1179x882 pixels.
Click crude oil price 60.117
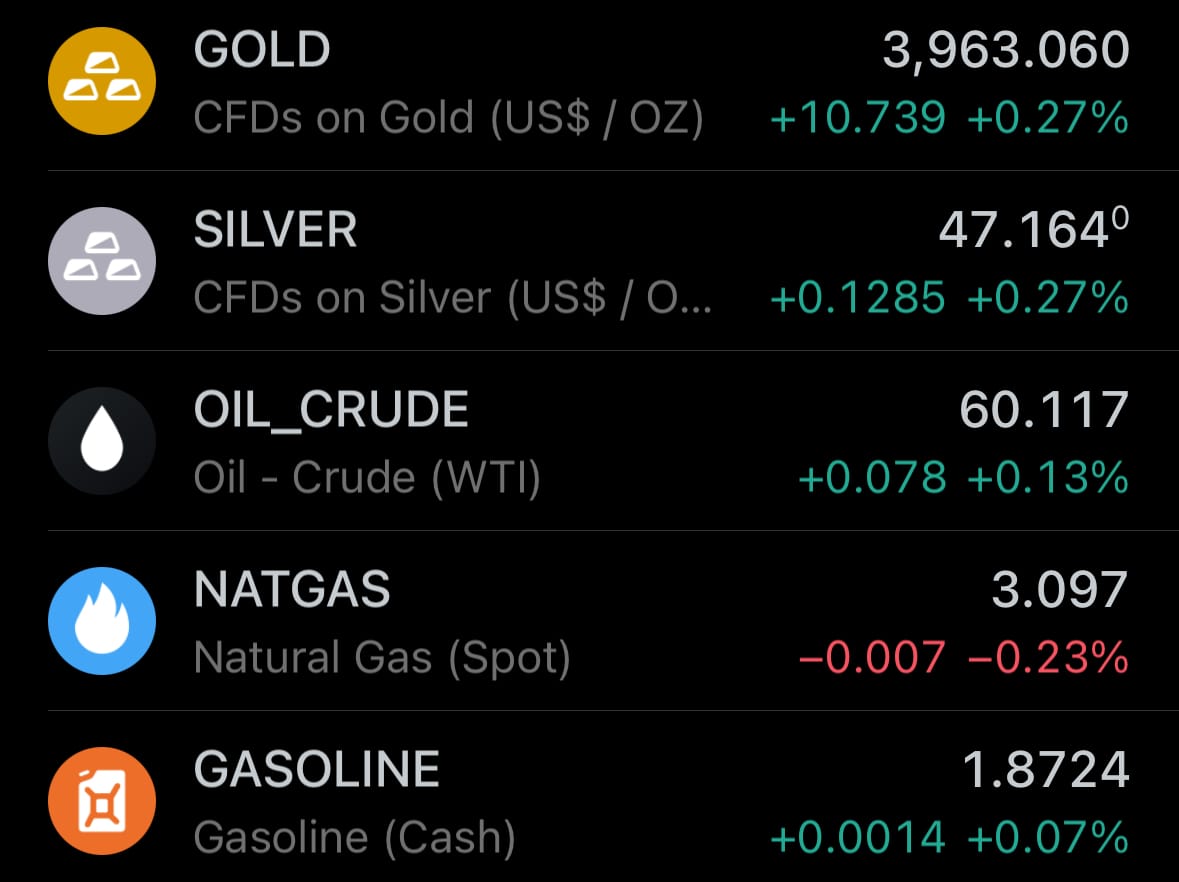click(x=1043, y=410)
